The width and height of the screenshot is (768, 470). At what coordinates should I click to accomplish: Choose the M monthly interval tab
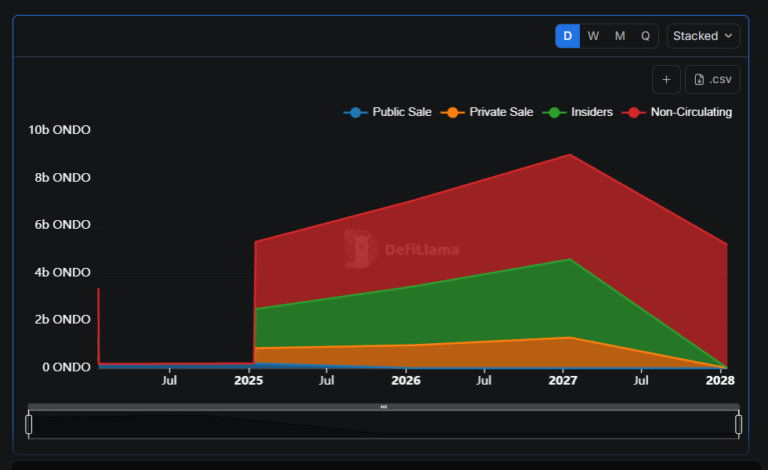tap(620, 36)
